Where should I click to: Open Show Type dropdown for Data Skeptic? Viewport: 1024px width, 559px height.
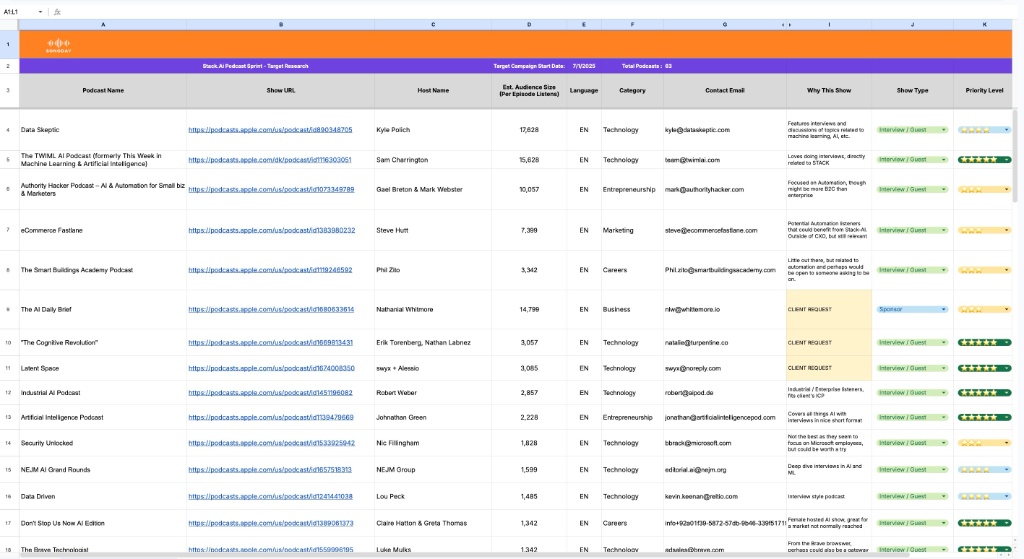[945, 130]
